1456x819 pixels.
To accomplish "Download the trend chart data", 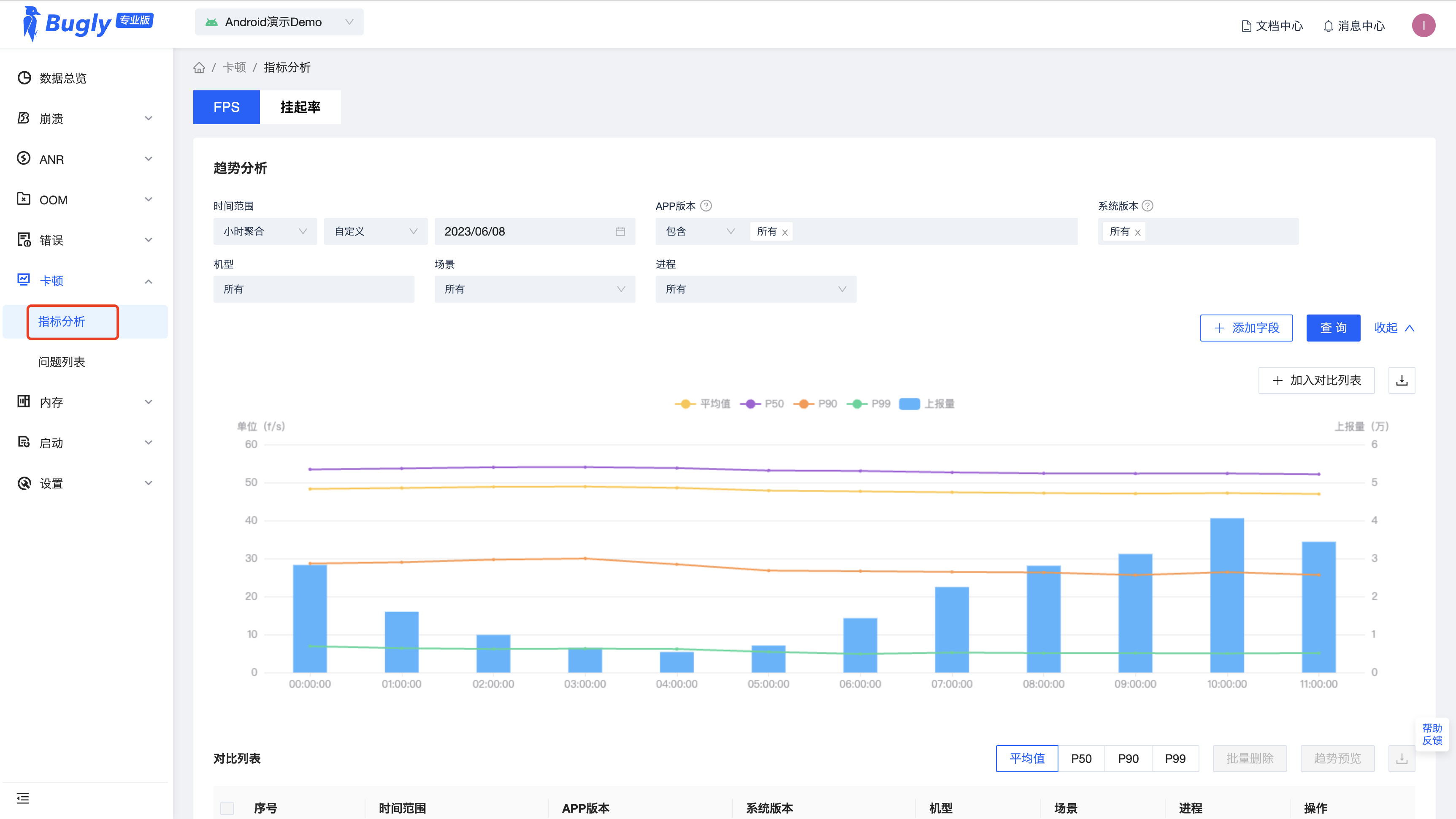I will pyautogui.click(x=1402, y=380).
